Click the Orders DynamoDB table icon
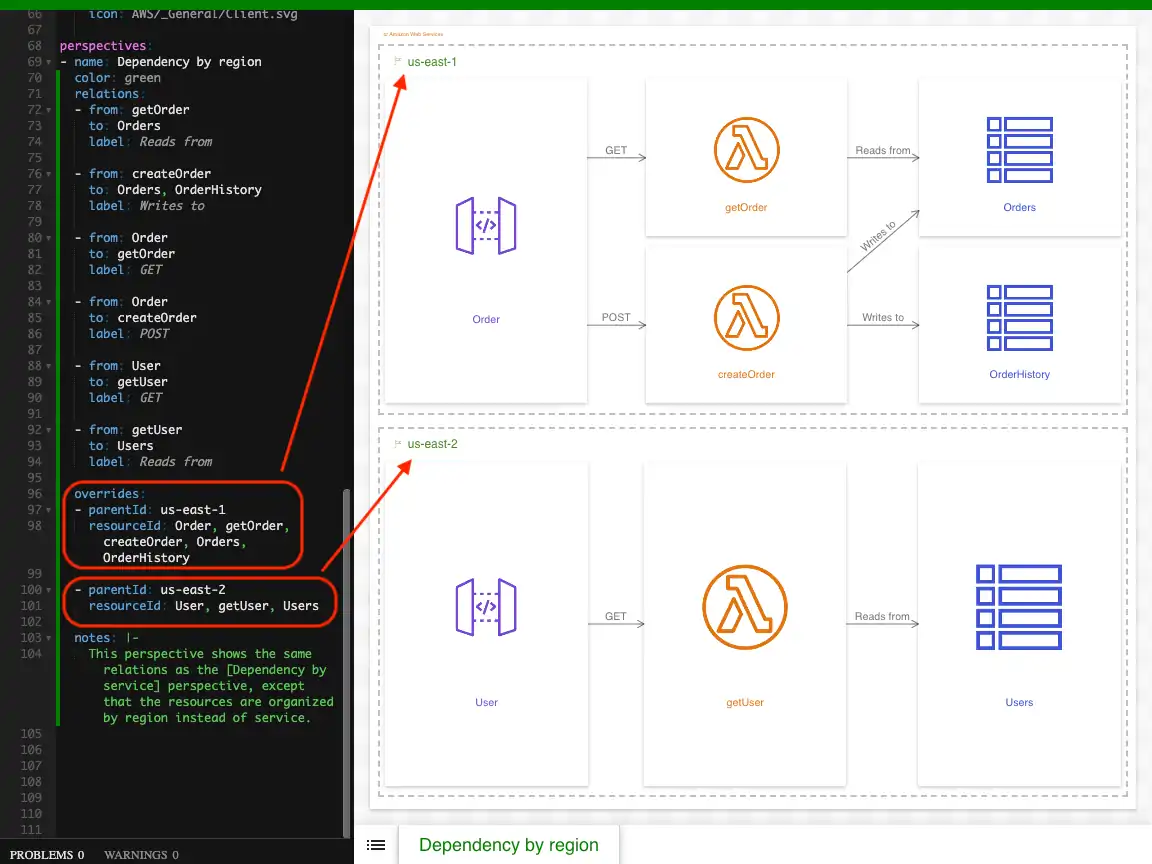This screenshot has height=864, width=1152. pyautogui.click(x=1020, y=150)
